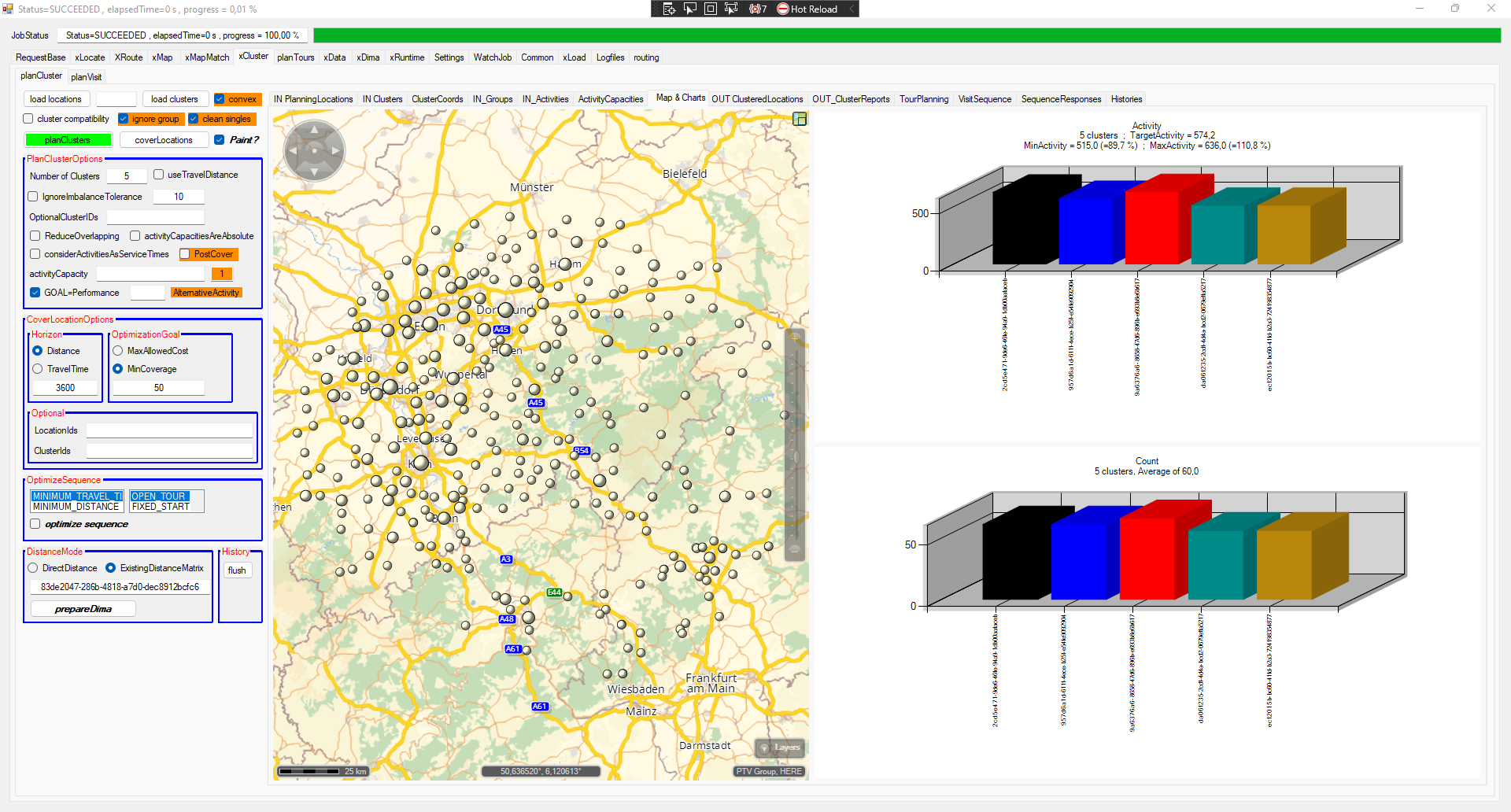Switch to the planTours tab
The width and height of the screenshot is (1511, 812).
[x=295, y=57]
